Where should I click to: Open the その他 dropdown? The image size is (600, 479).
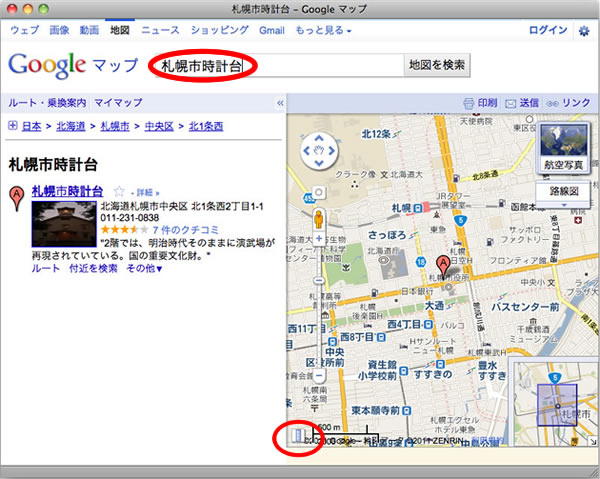[x=144, y=269]
